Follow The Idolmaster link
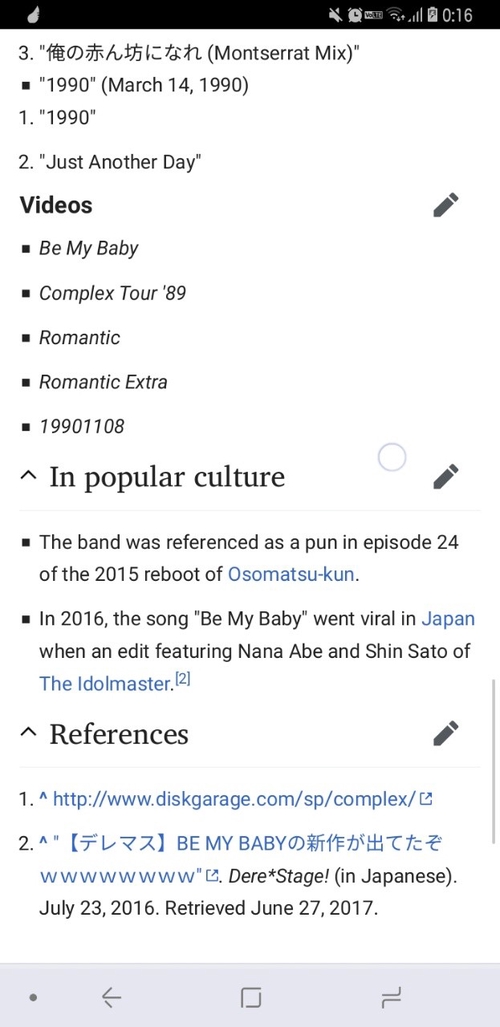500x1027 pixels. (x=104, y=683)
